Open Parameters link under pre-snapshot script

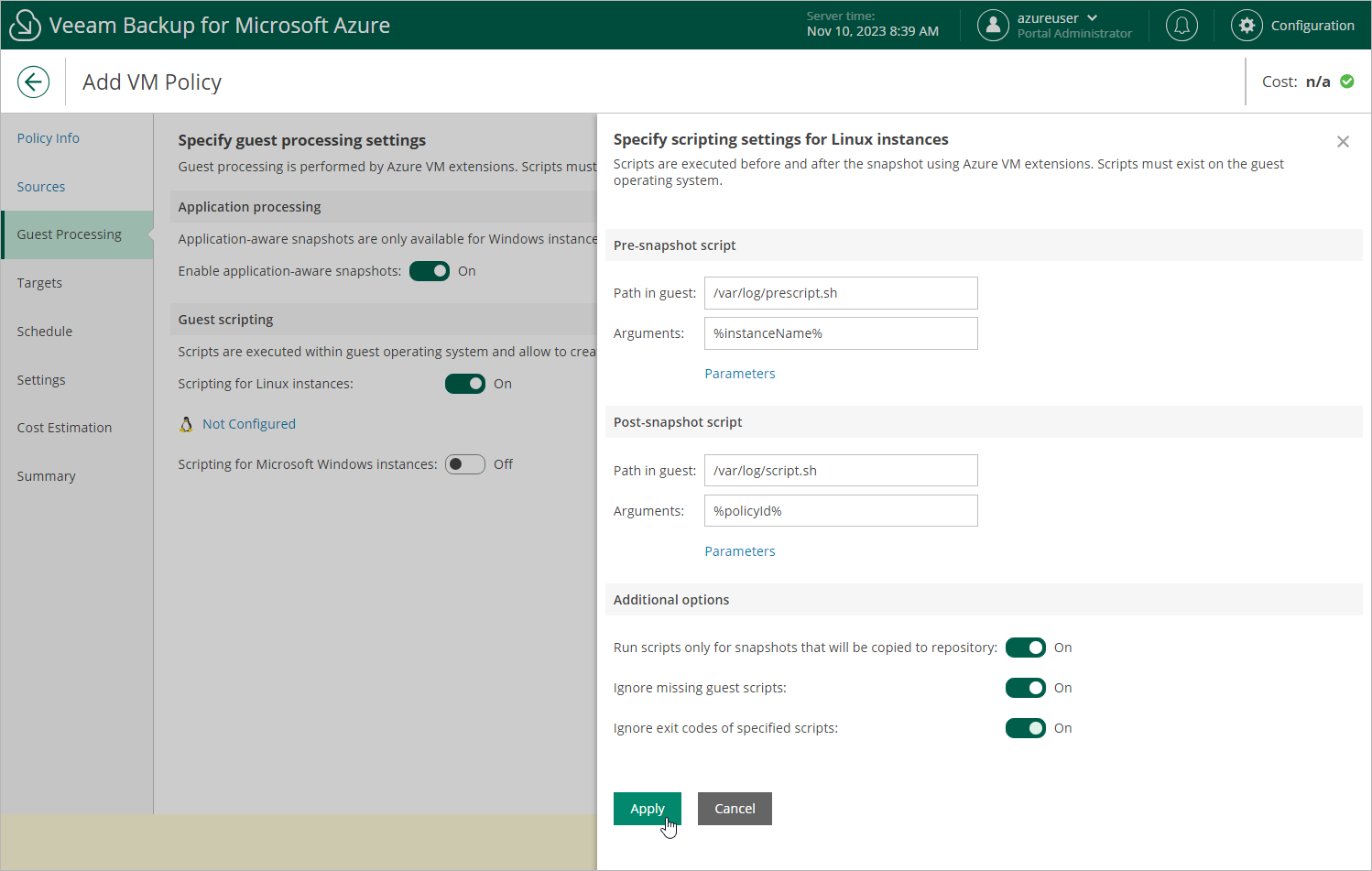click(x=740, y=374)
